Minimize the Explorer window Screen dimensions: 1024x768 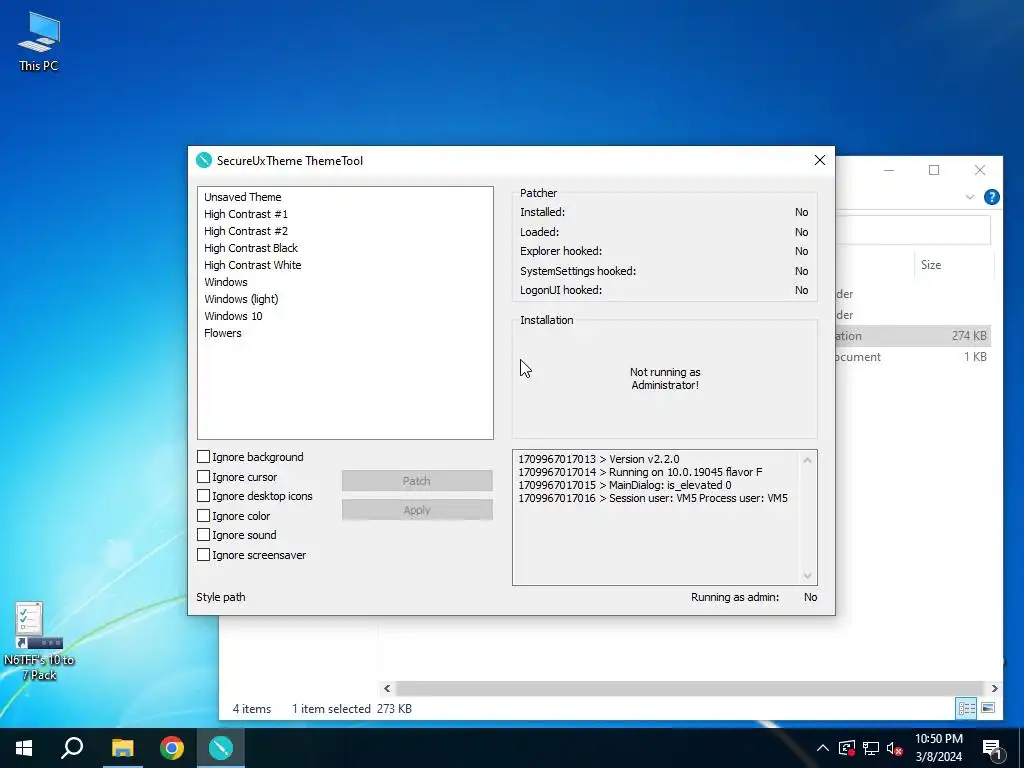[889, 170]
